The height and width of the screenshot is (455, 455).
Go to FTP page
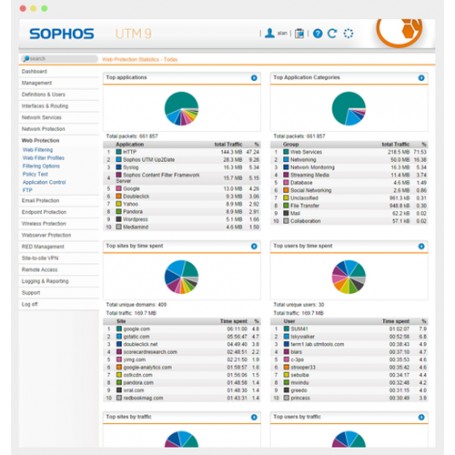pos(27,190)
